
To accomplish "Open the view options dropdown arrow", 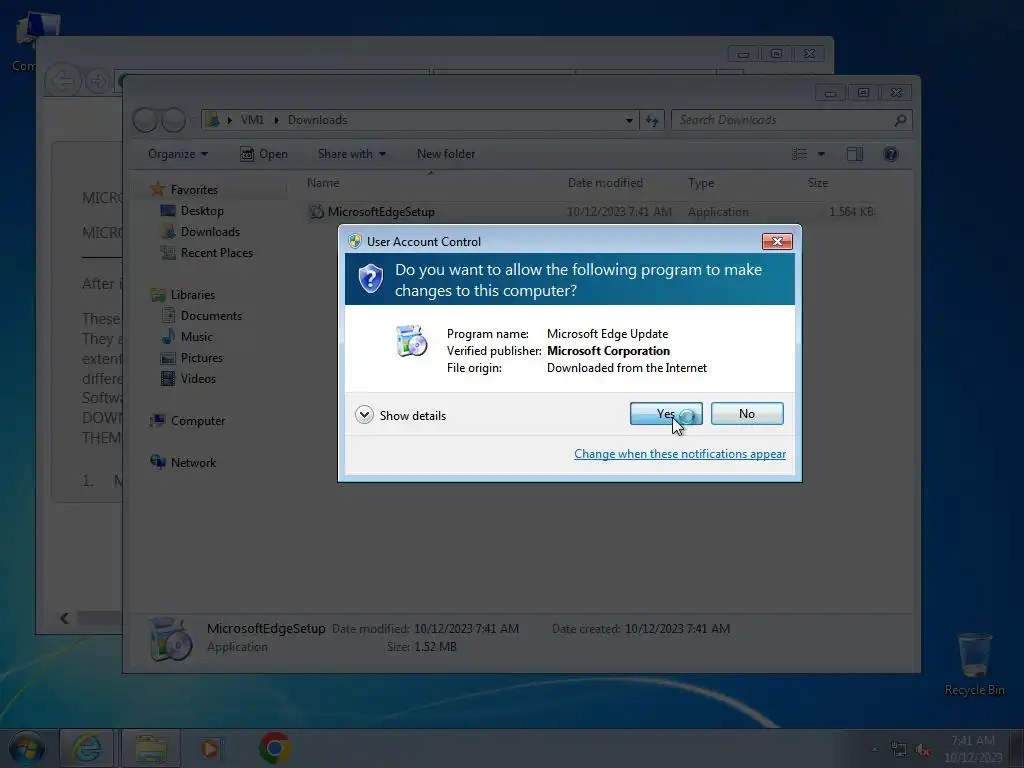I will click(822, 154).
